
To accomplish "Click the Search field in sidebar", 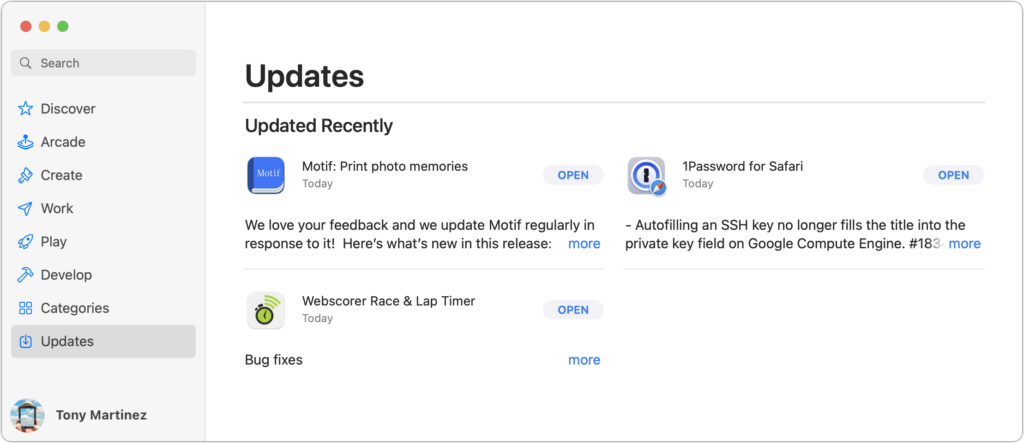I will (x=103, y=63).
